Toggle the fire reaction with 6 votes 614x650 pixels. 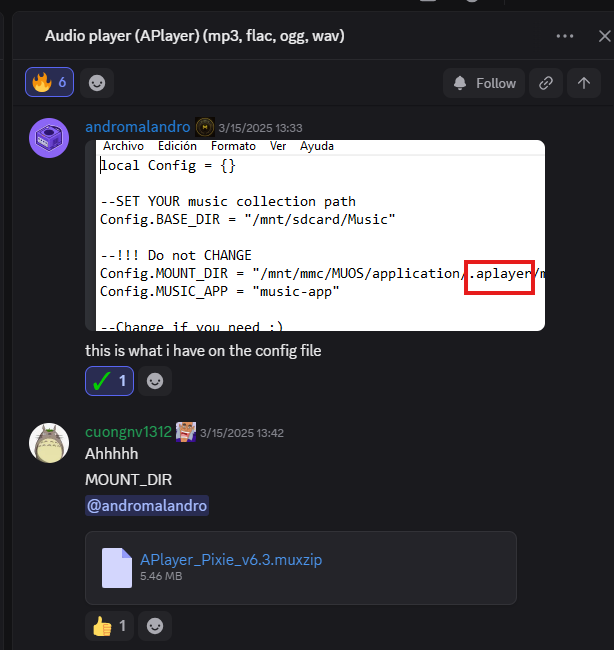pos(49,83)
